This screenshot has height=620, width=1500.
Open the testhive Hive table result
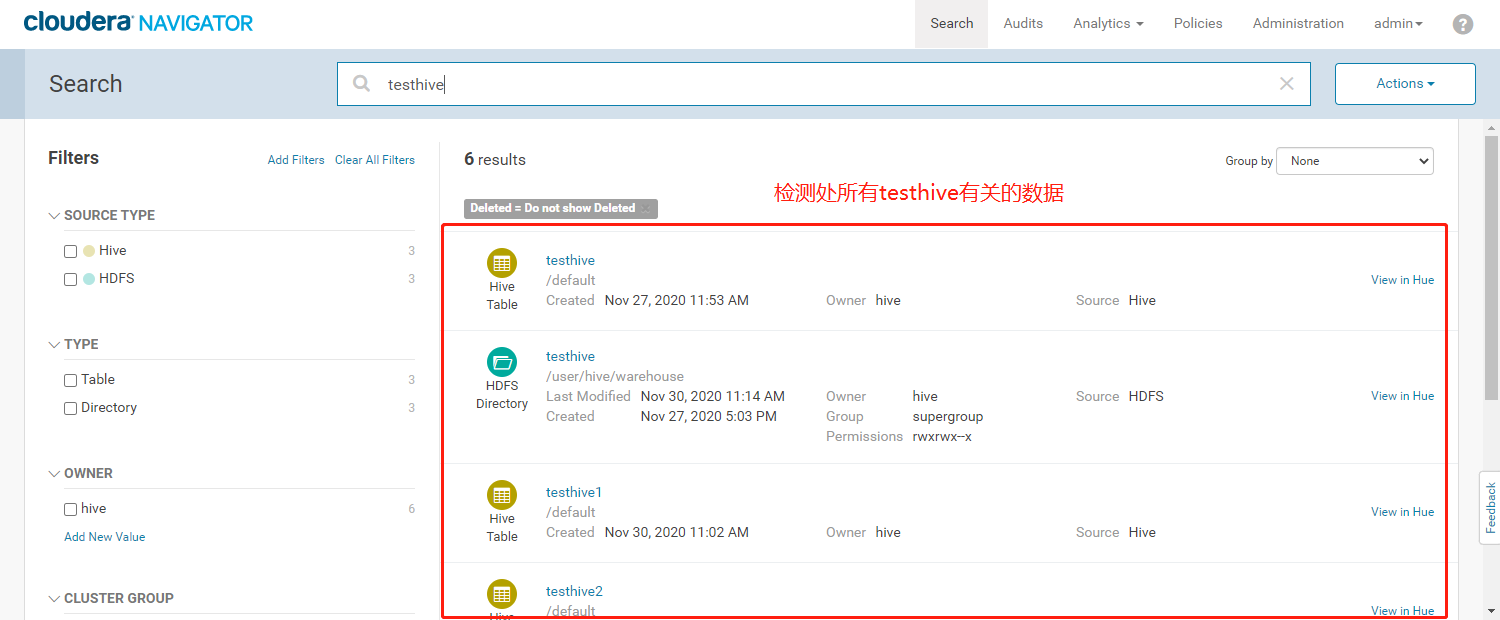click(570, 260)
